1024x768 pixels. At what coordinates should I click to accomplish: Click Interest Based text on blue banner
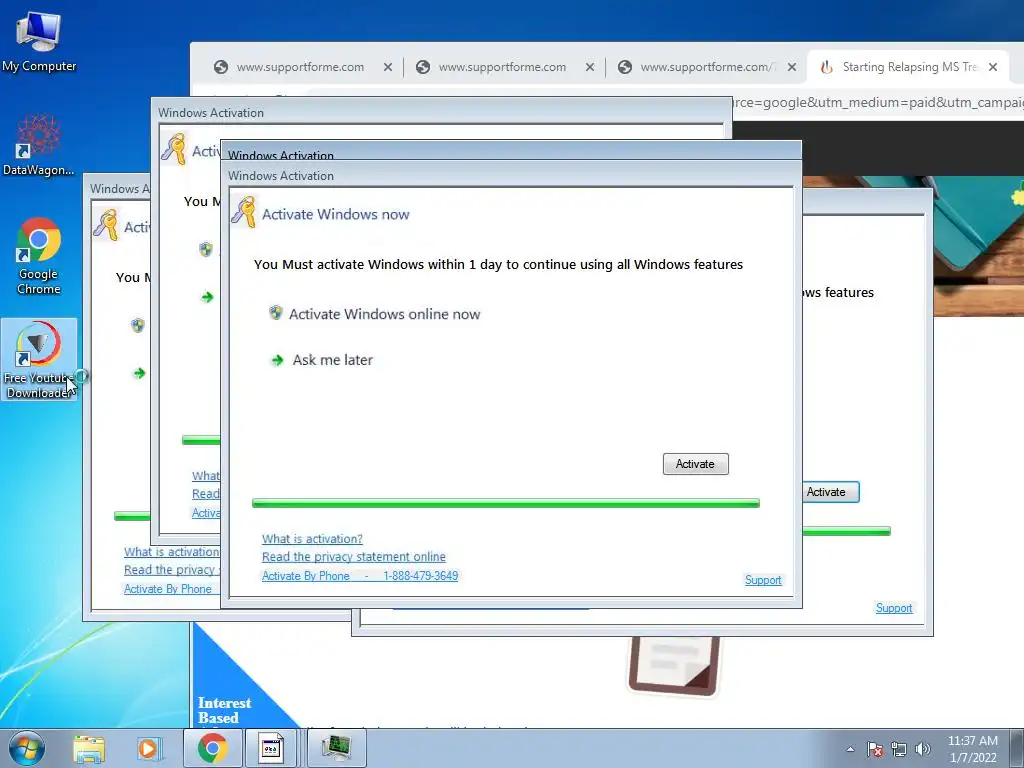point(224,710)
